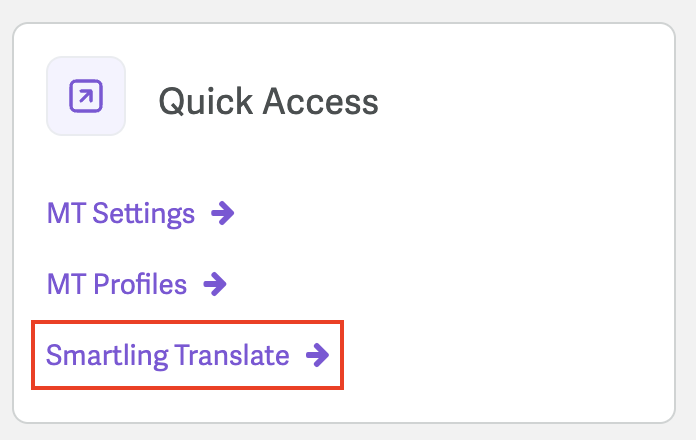Click the arrow icon beside MT Settings
The width and height of the screenshot is (696, 440).
coord(223,213)
